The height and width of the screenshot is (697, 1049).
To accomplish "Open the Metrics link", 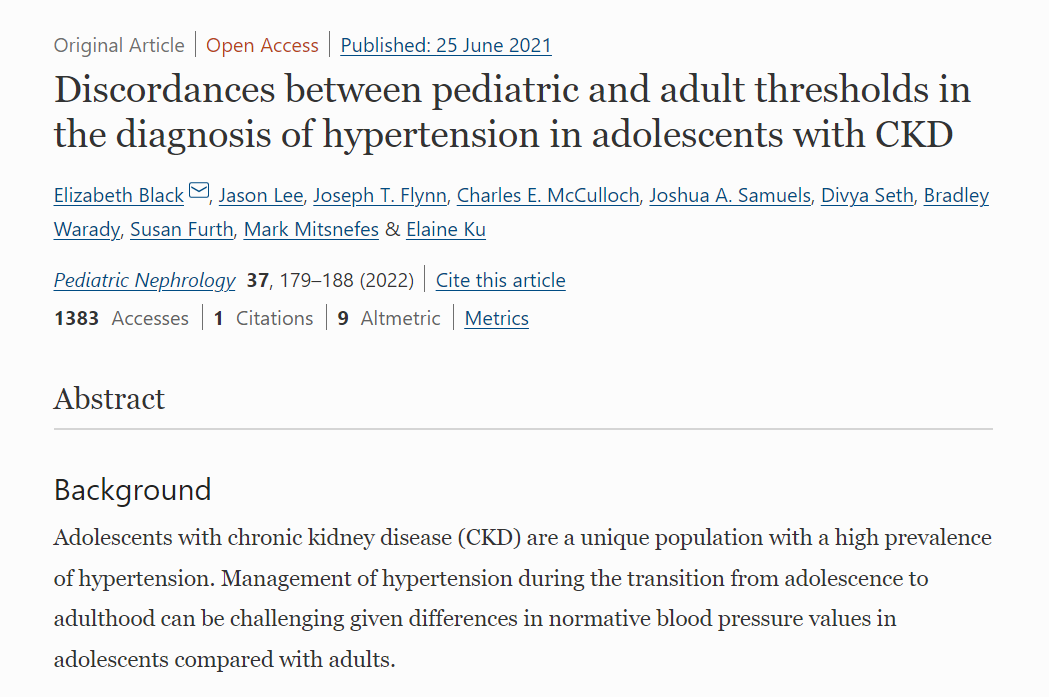I will pos(496,318).
